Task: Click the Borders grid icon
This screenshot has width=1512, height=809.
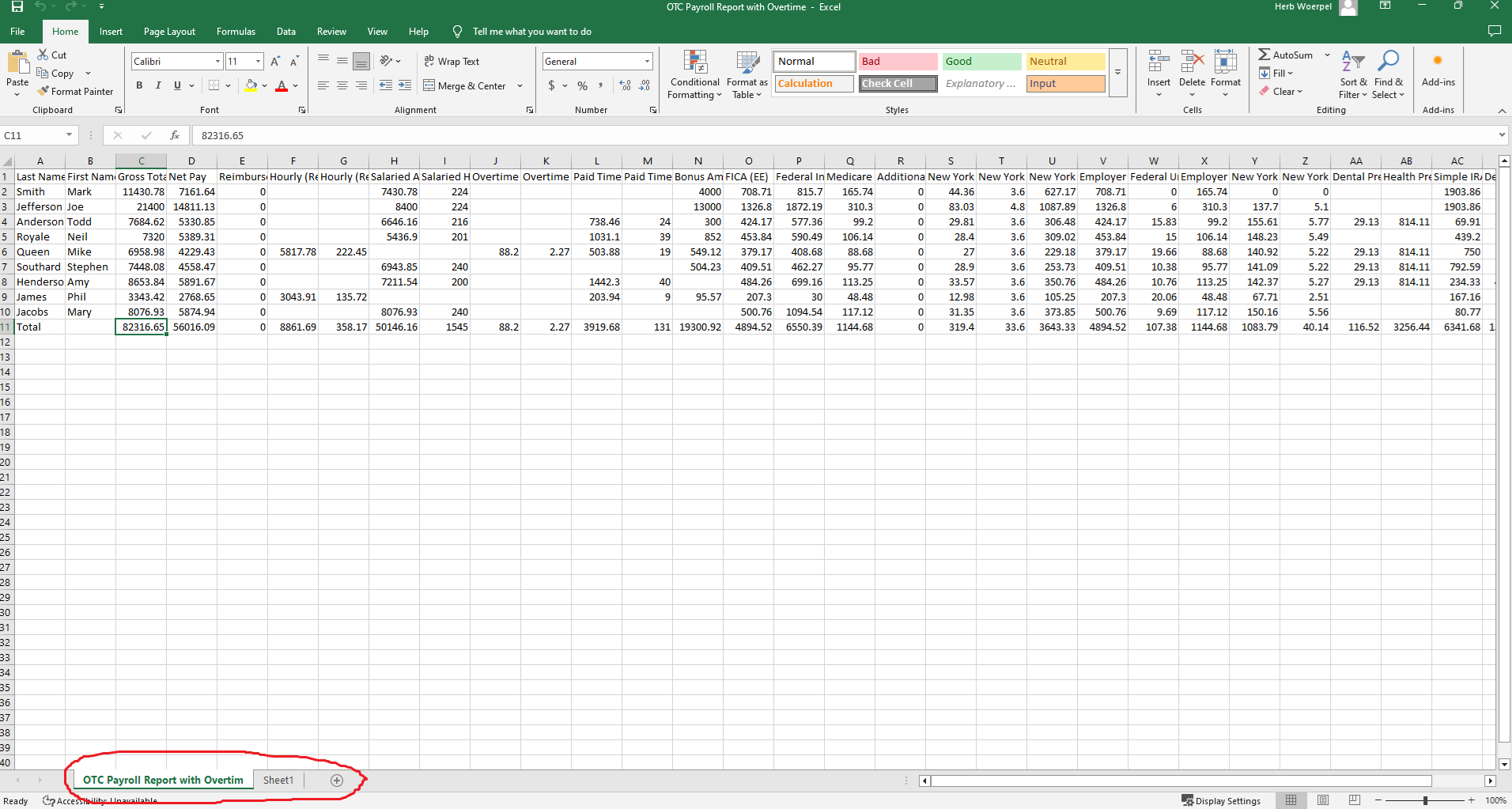Action: (x=214, y=85)
